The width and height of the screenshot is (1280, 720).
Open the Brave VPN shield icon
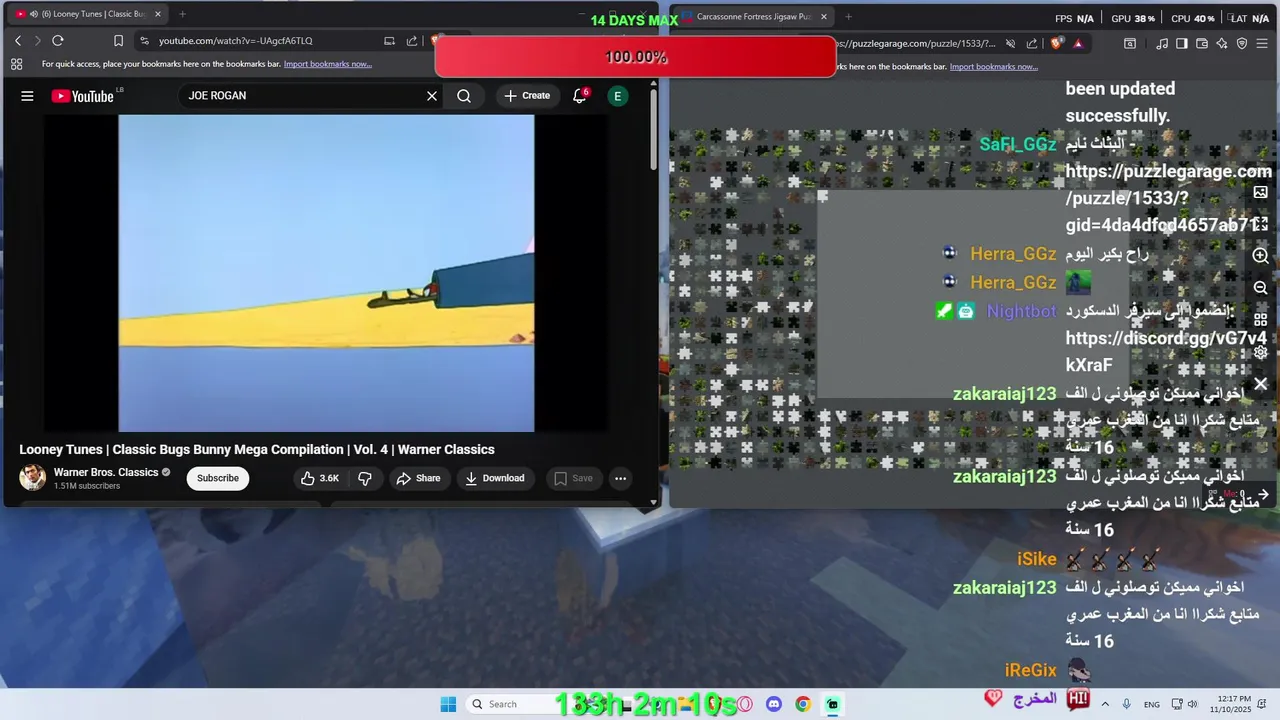click(x=1242, y=44)
